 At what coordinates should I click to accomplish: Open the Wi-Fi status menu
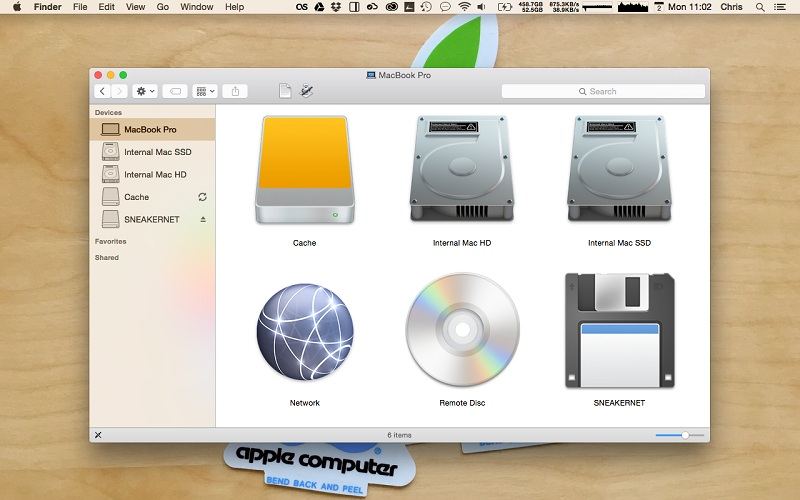(x=464, y=7)
